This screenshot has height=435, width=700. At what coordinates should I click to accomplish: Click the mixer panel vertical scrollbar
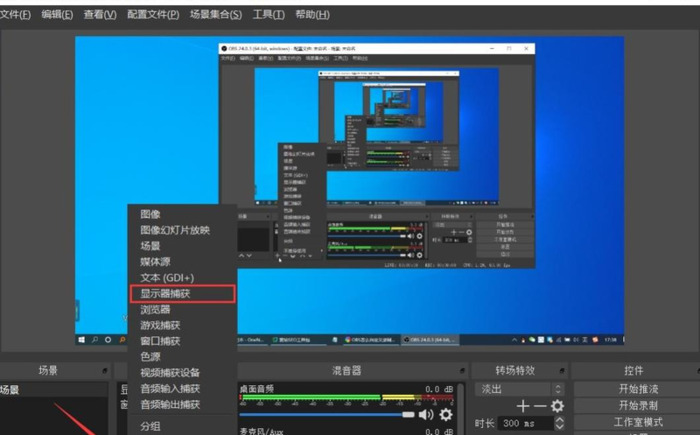coord(461,409)
